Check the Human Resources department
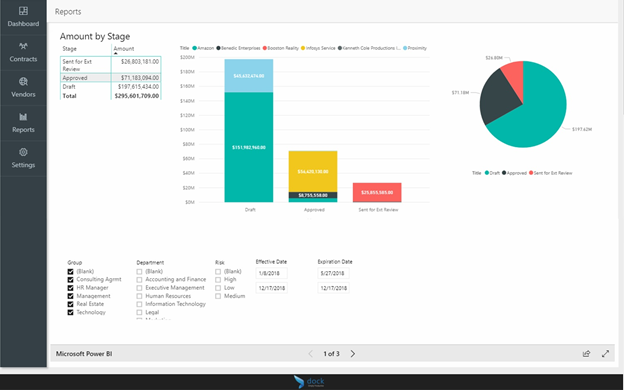 pyautogui.click(x=139, y=296)
